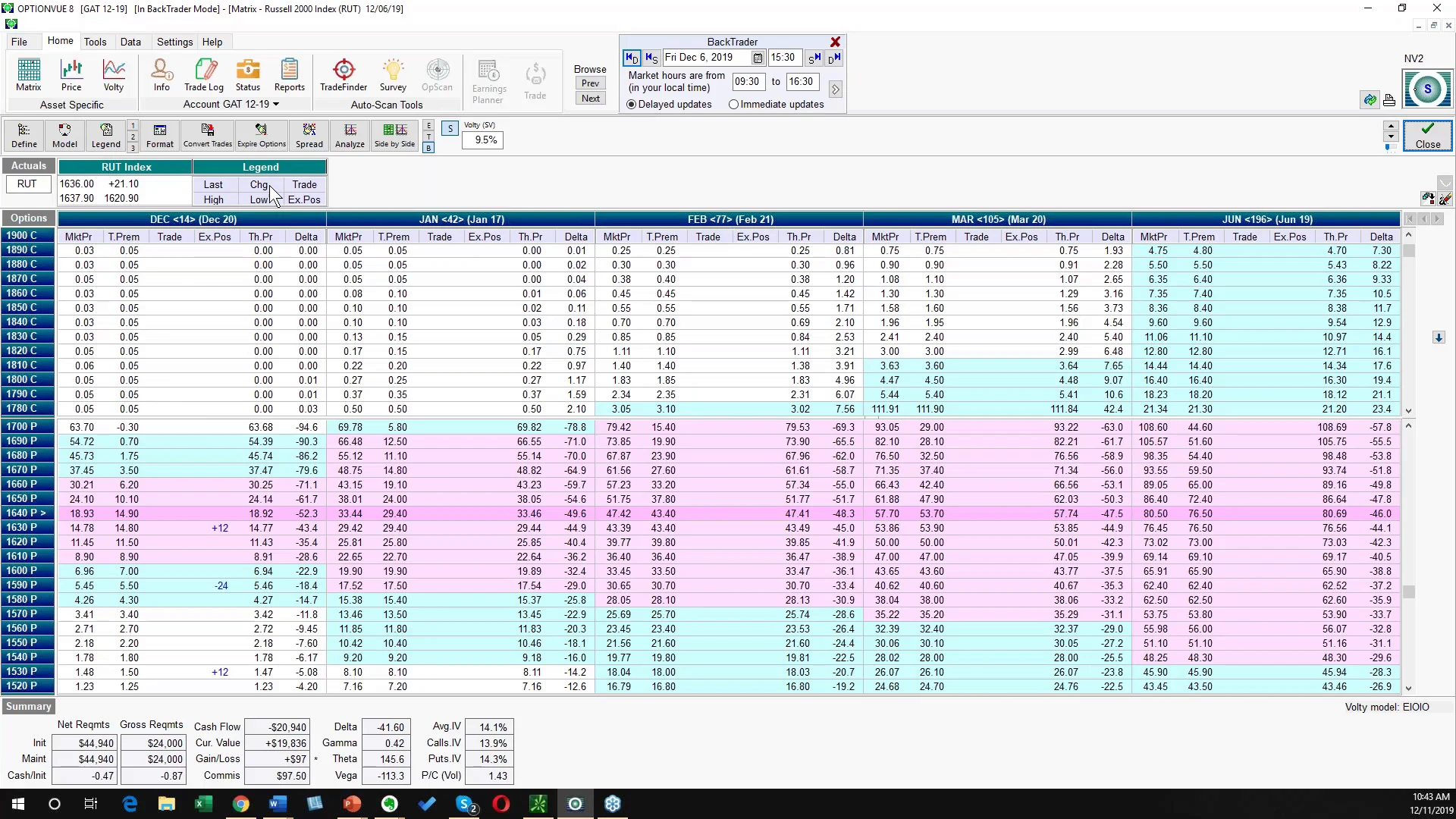Click the printer icon
This screenshot has width=1456, height=819.
[1389, 100]
